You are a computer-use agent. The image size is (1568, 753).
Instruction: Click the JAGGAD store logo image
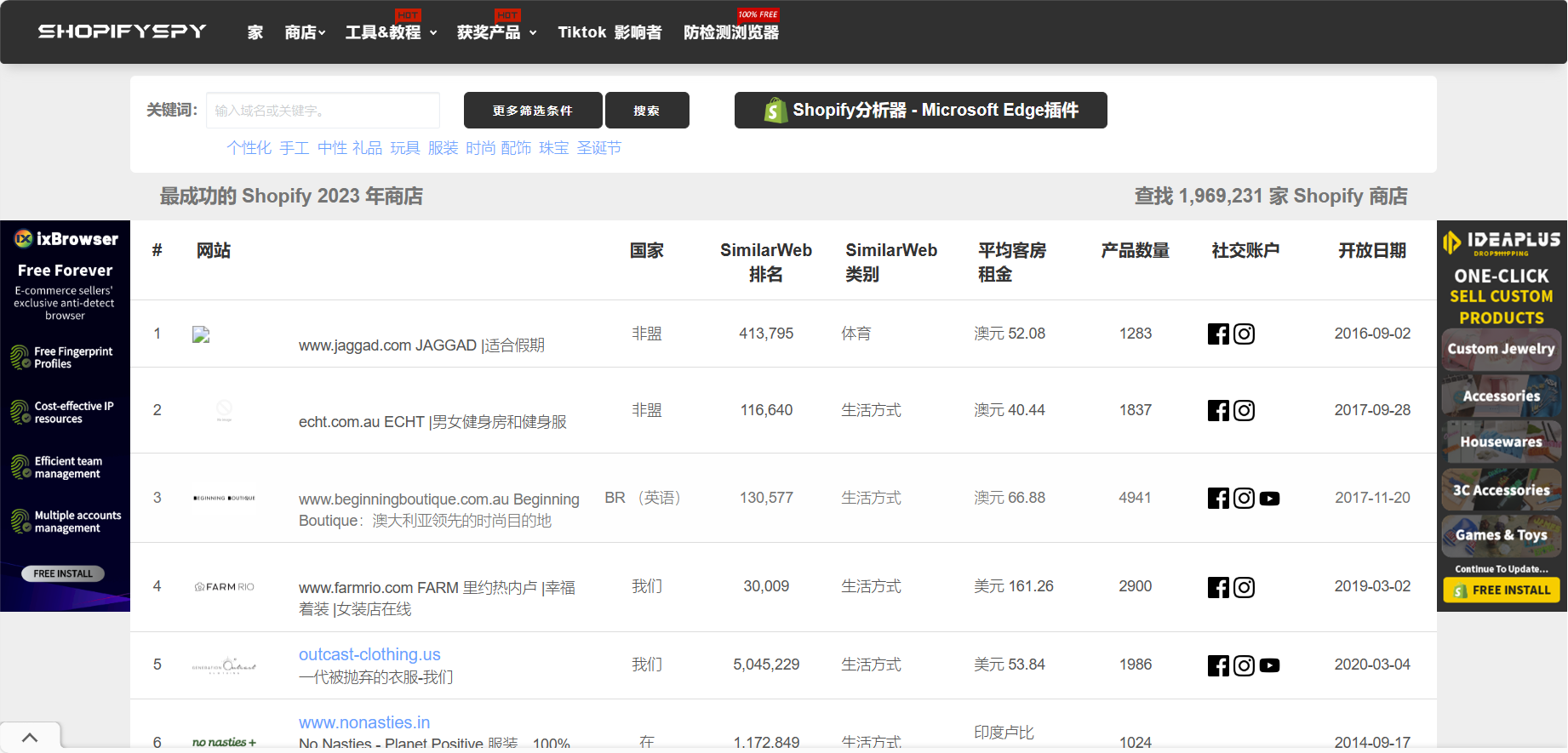pos(201,335)
